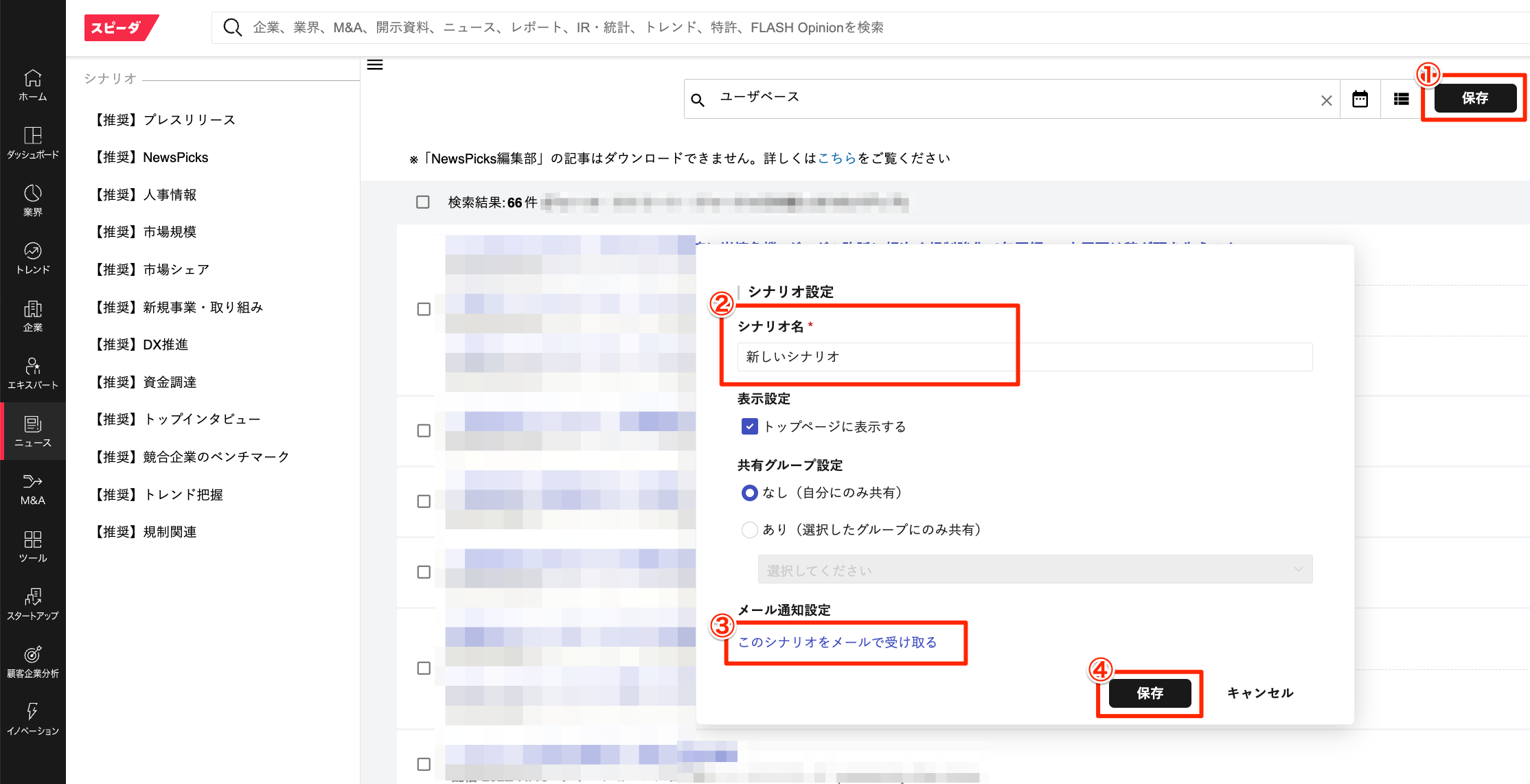Open 【推奨】DX推進 scenario

pyautogui.click(x=141, y=345)
